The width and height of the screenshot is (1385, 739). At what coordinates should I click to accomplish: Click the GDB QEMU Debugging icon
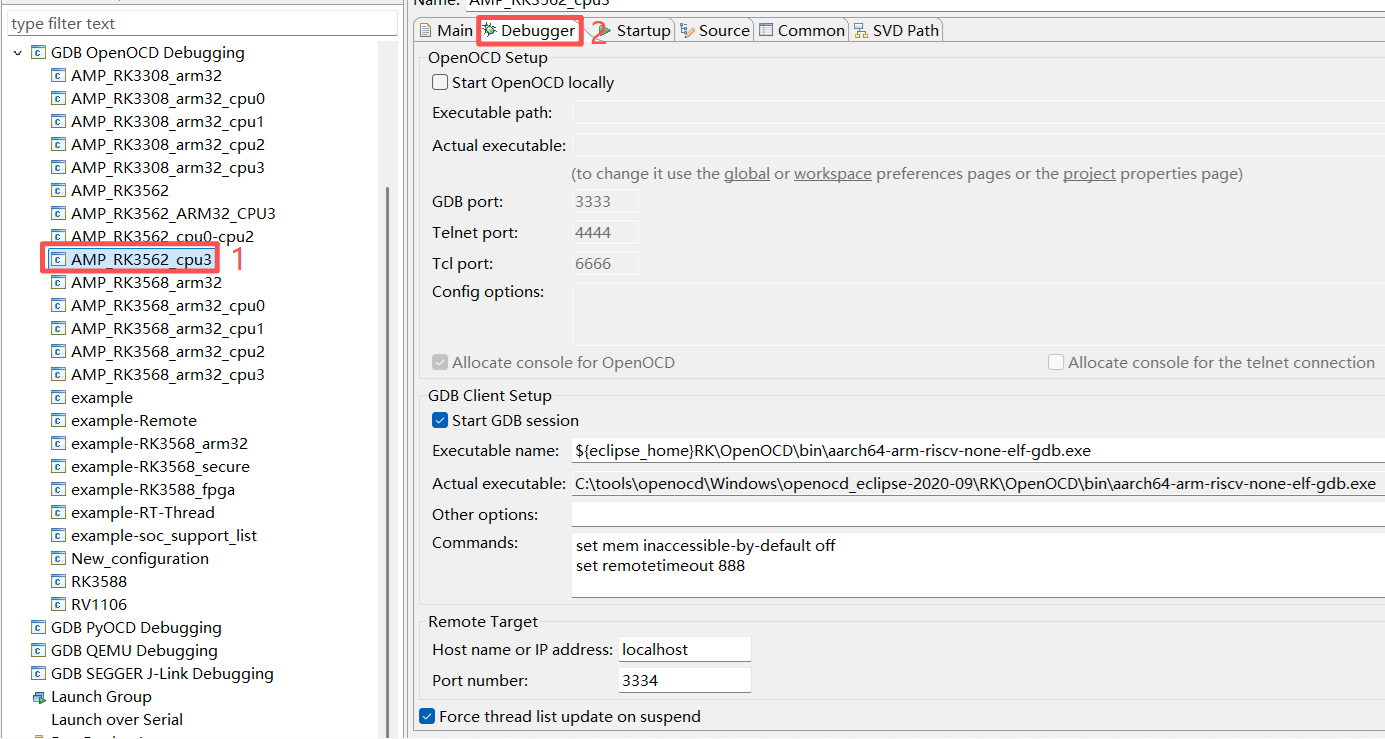point(39,651)
